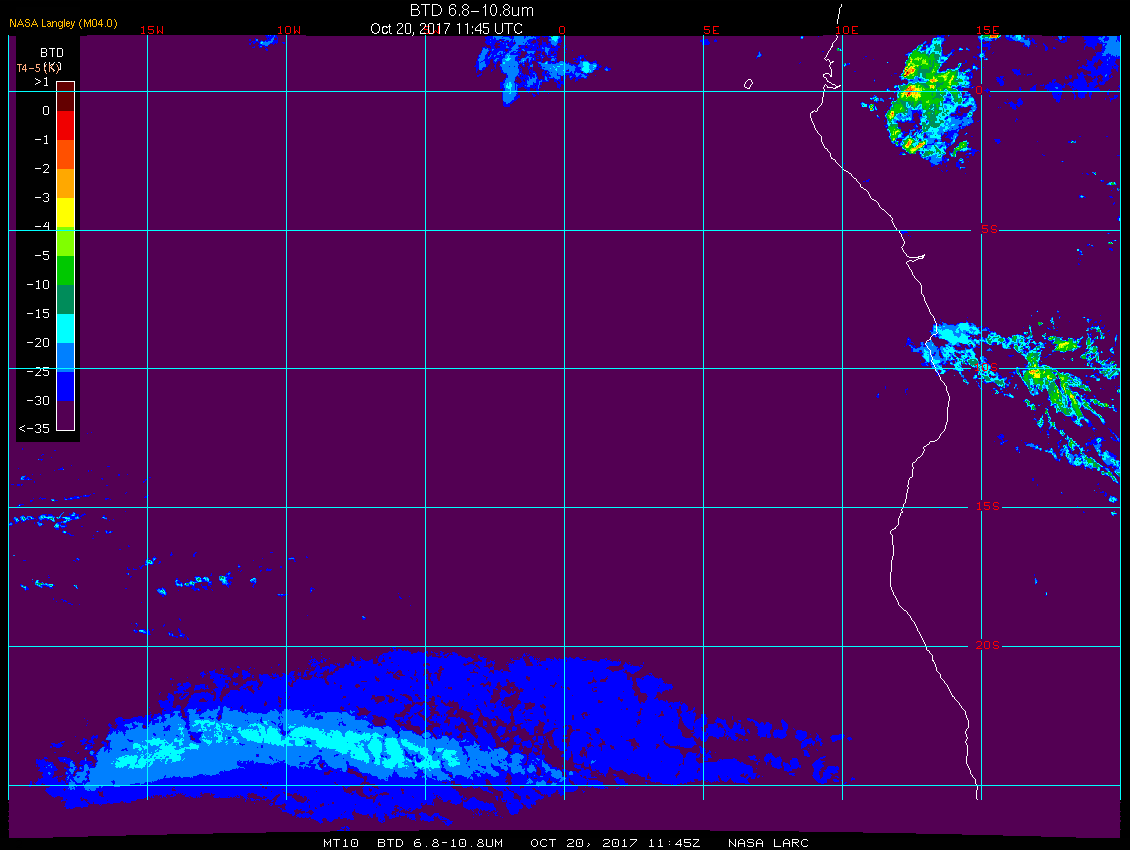Screen dimensions: 1130x850
Task: Select the deep blue swatch between -25 and -30
Action: (66, 386)
